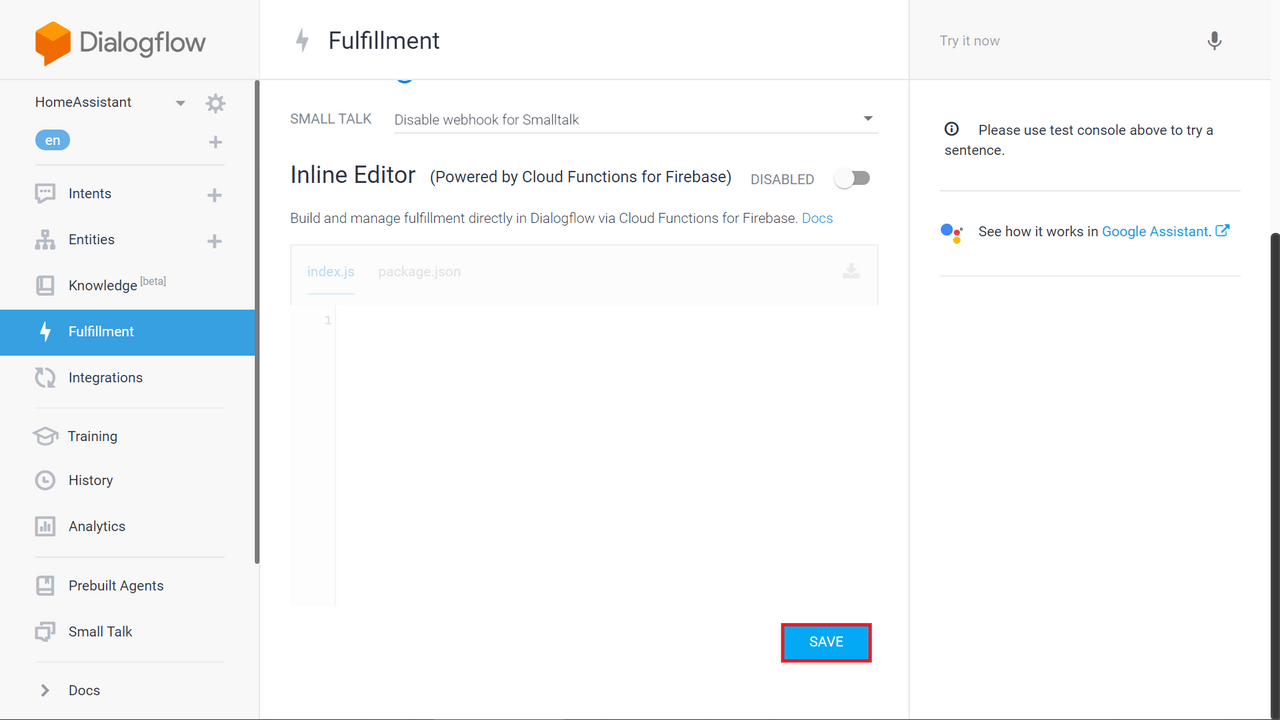Click the DISABLED status label
The image size is (1280, 720).
pos(782,180)
